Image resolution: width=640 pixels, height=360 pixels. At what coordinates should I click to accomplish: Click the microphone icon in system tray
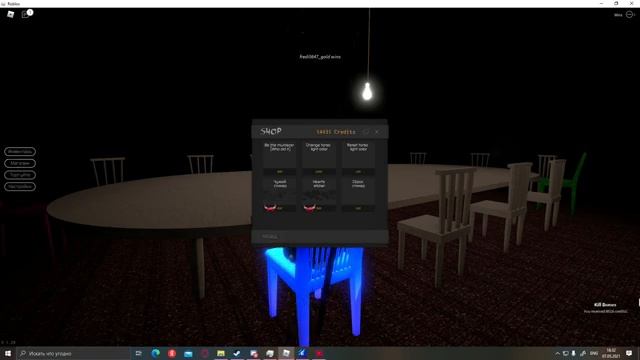(574, 353)
